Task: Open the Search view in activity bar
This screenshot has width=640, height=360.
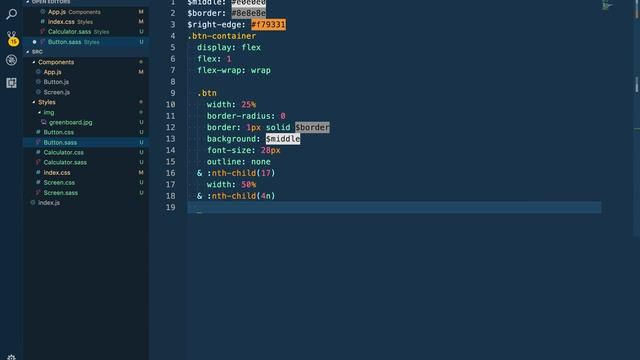Action: 11,14
